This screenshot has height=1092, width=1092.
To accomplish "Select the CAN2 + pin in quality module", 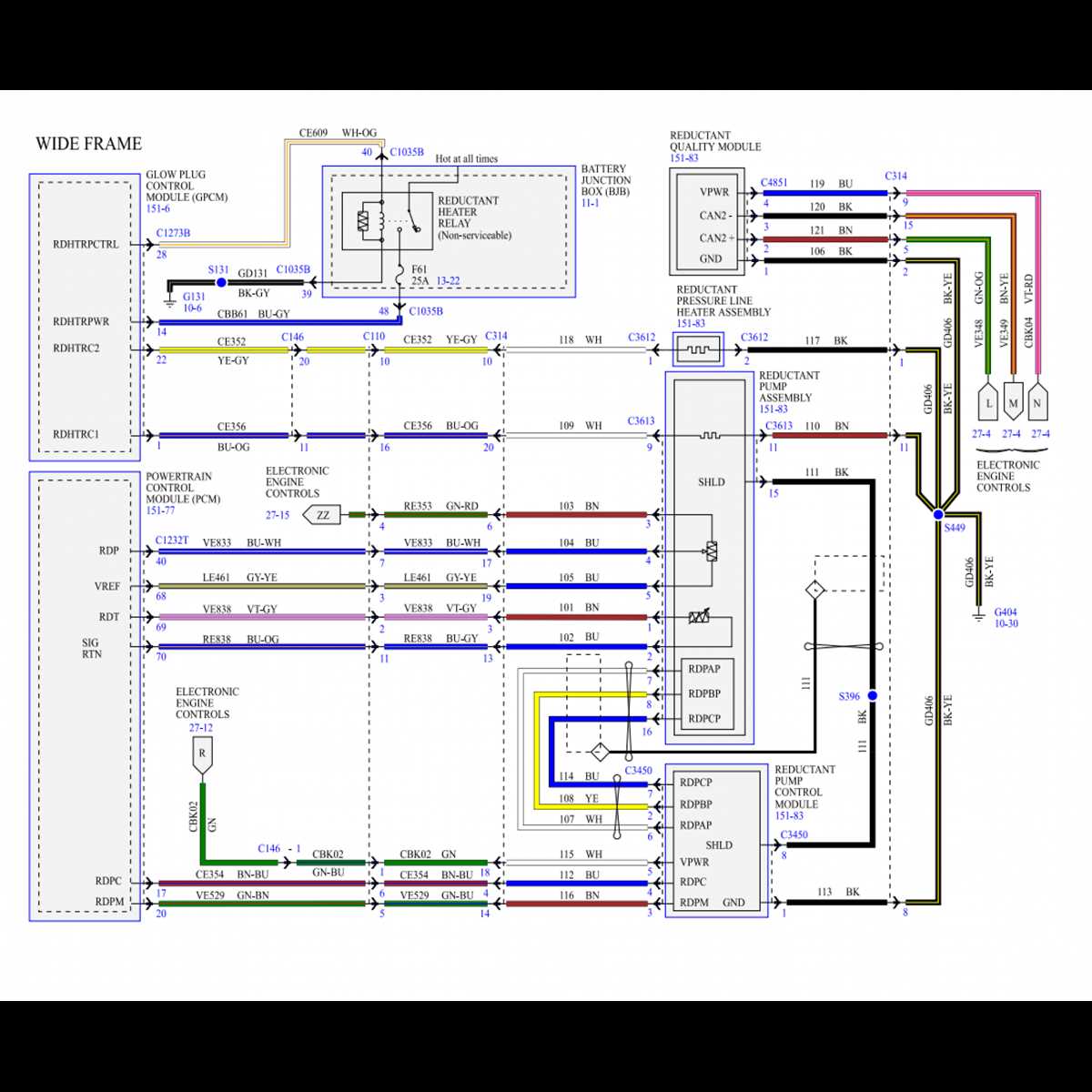I will pos(717,238).
